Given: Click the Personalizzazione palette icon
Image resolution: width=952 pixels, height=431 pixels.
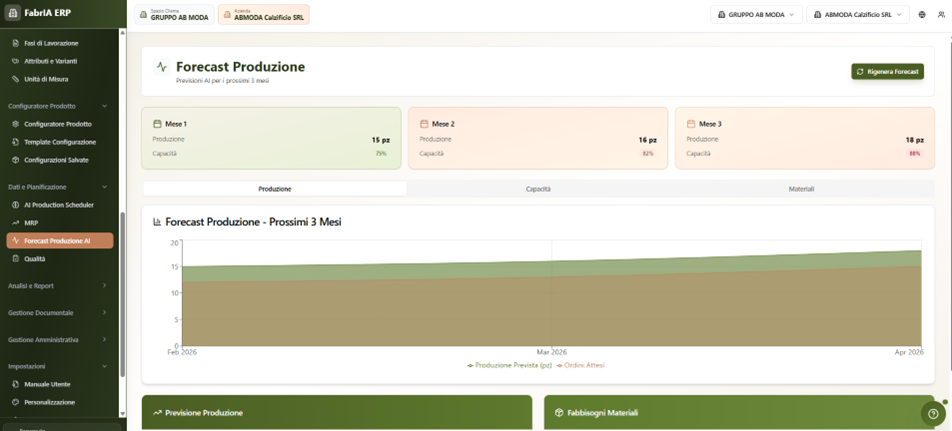Looking at the screenshot, I should coord(16,402).
